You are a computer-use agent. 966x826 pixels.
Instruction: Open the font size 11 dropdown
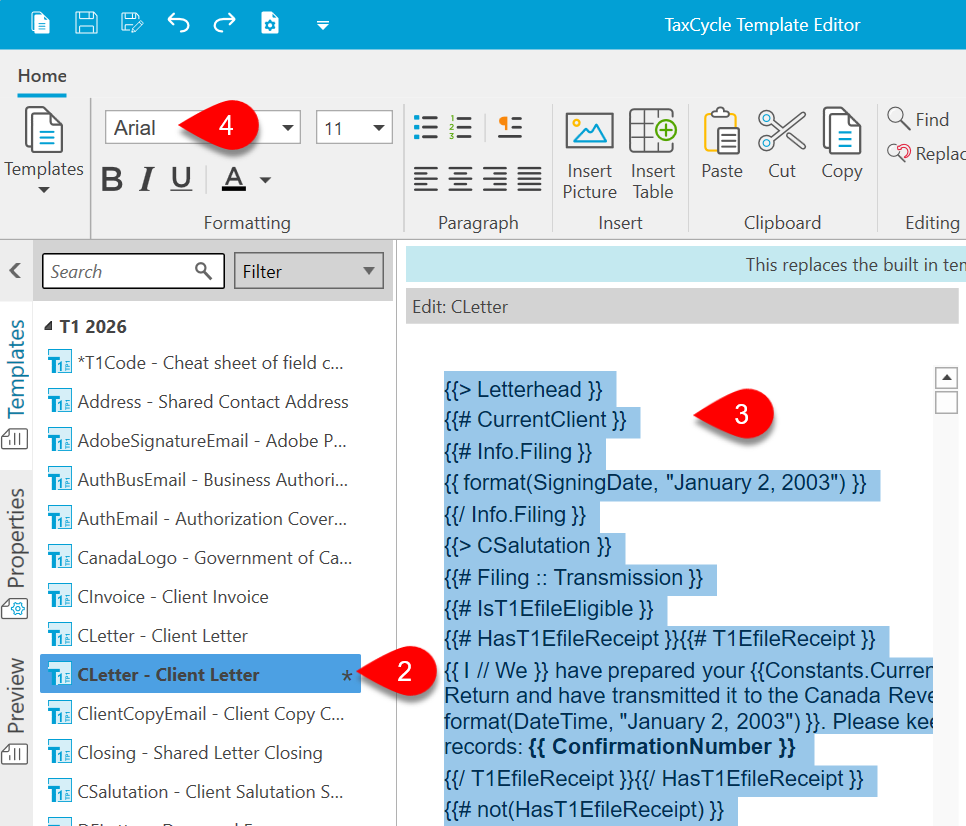pyautogui.click(x=379, y=128)
